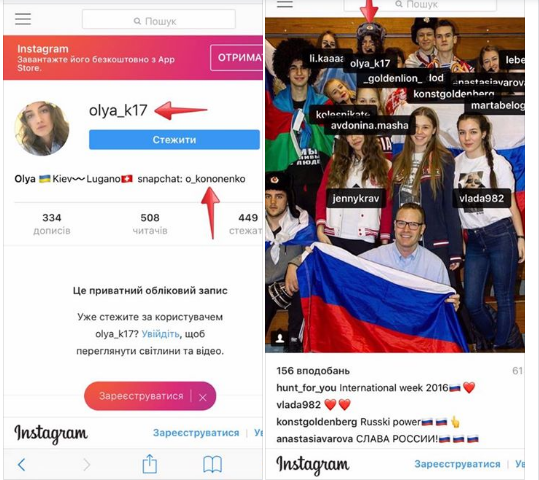Open Зареєструватися link in left footer
This screenshot has height=480, width=539.
(x=196, y=433)
